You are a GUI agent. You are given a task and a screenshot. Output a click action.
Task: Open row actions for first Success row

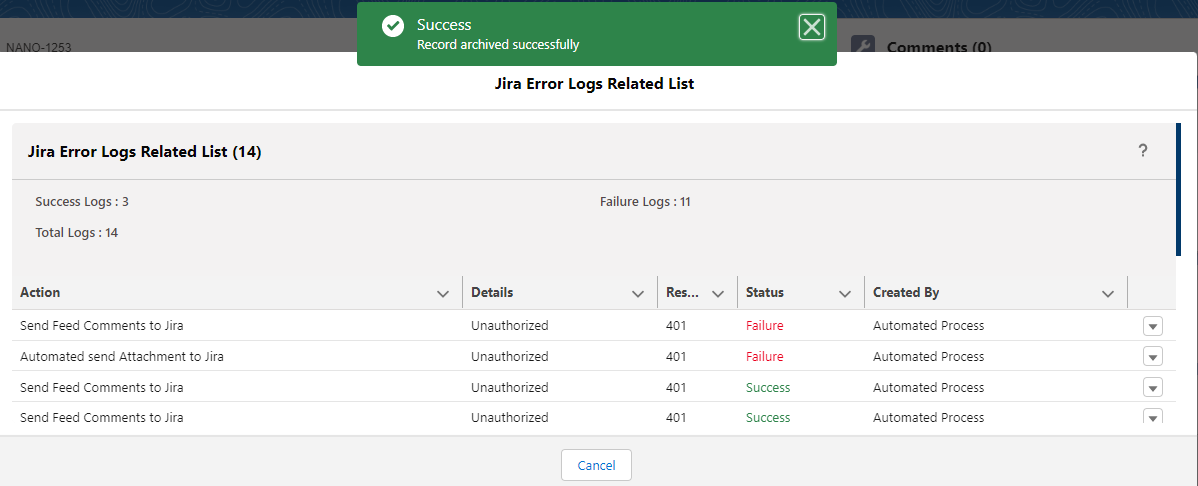[x=1153, y=387]
